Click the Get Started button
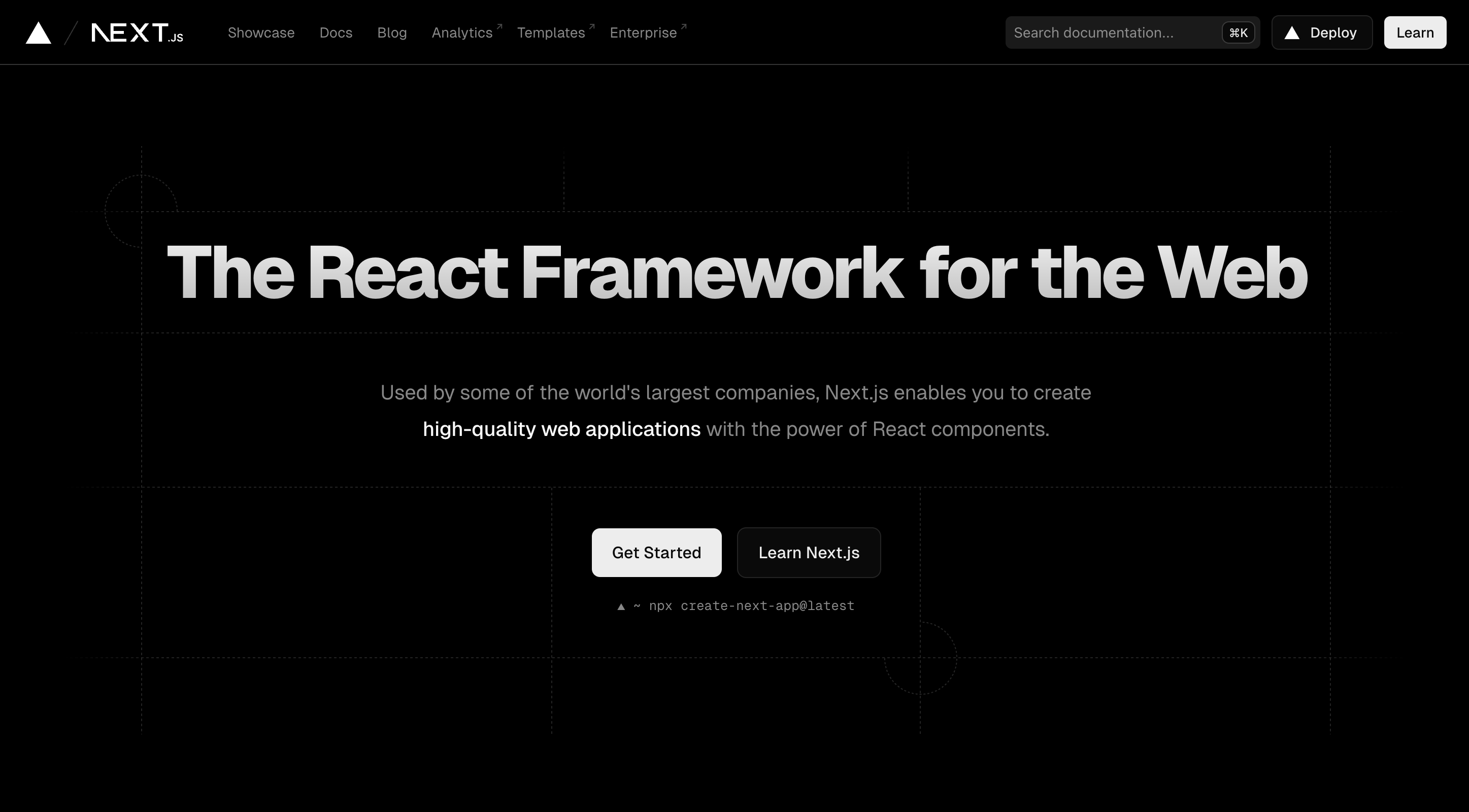1469x812 pixels. 656,552
